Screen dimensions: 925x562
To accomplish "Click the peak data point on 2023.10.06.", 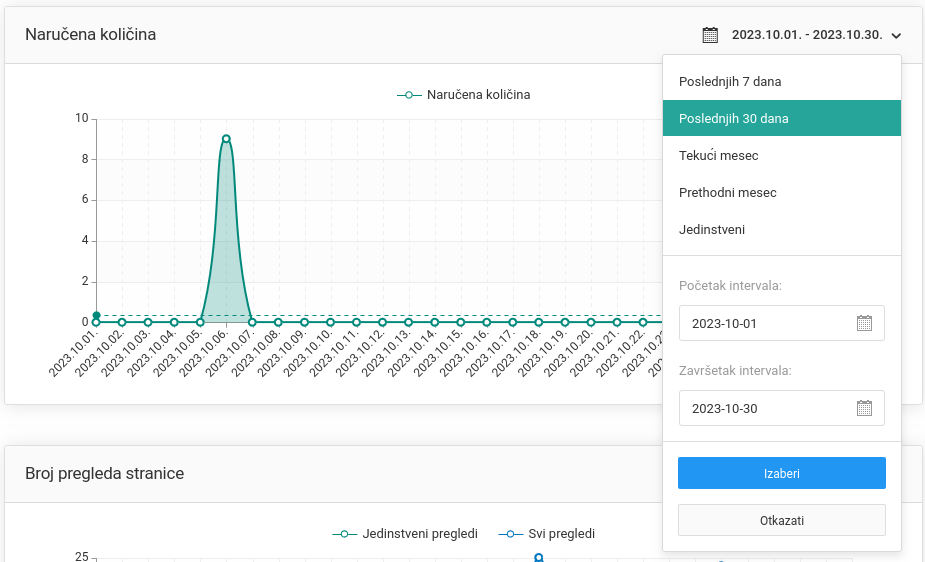I will pyautogui.click(x=226, y=139).
